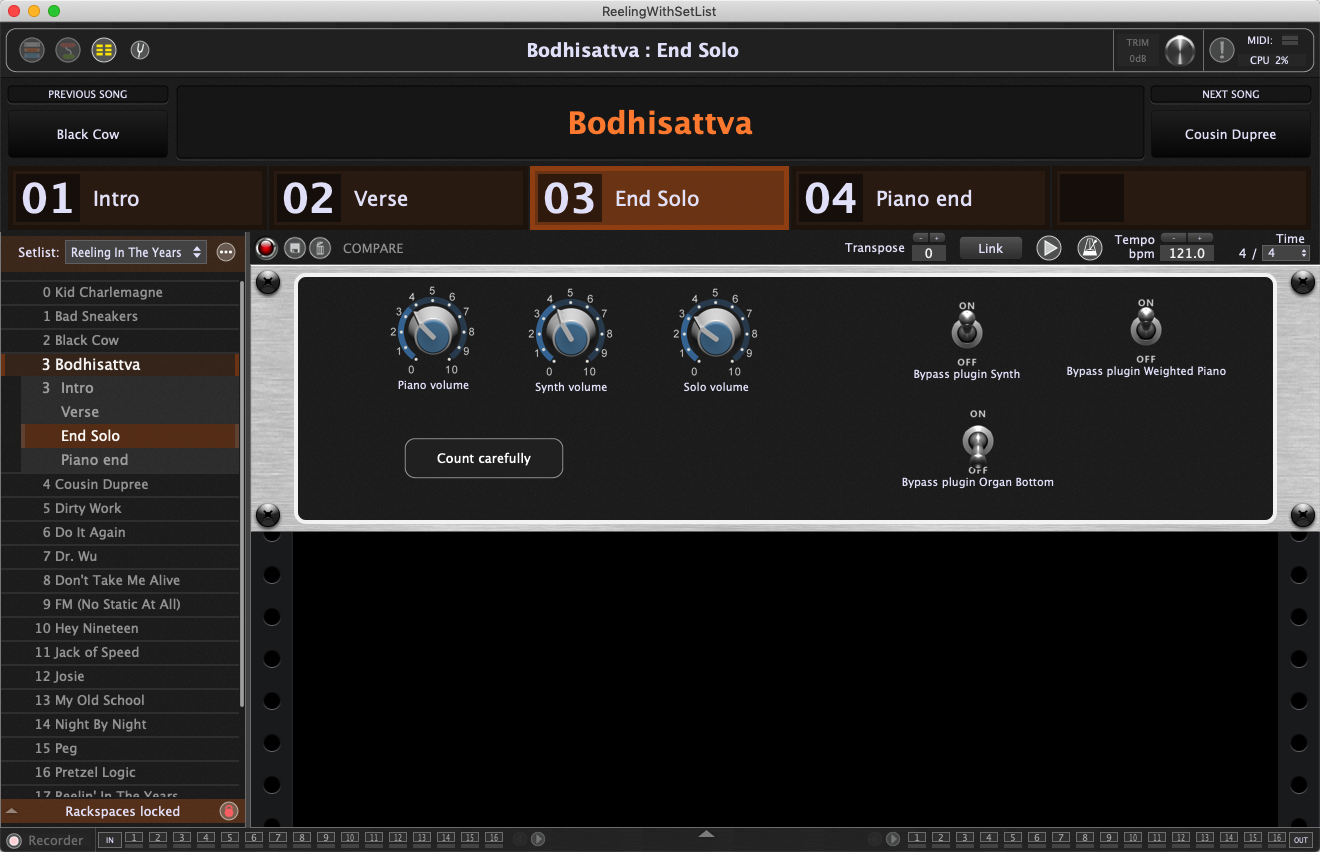Go to previous song Black Cow
1320x852 pixels.
(x=88, y=134)
